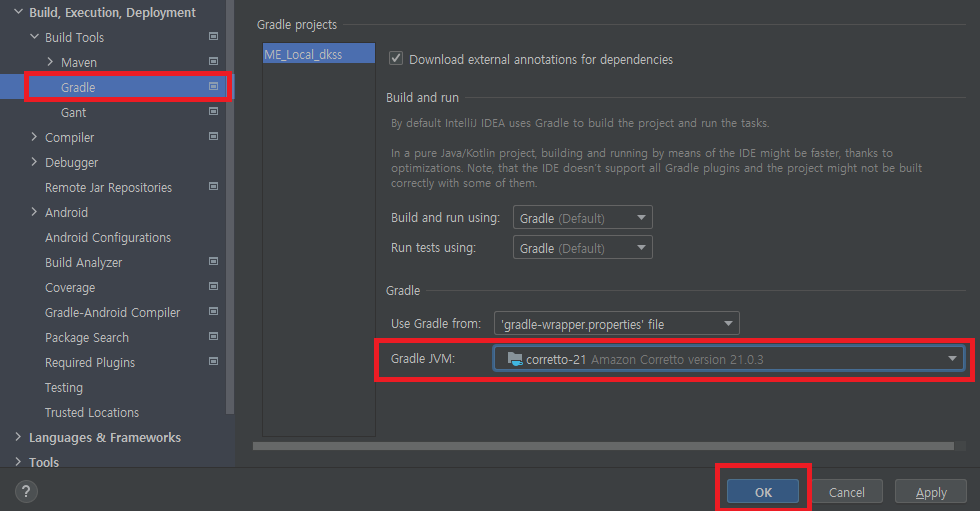Open Coverage settings page
980x511 pixels.
point(70,287)
